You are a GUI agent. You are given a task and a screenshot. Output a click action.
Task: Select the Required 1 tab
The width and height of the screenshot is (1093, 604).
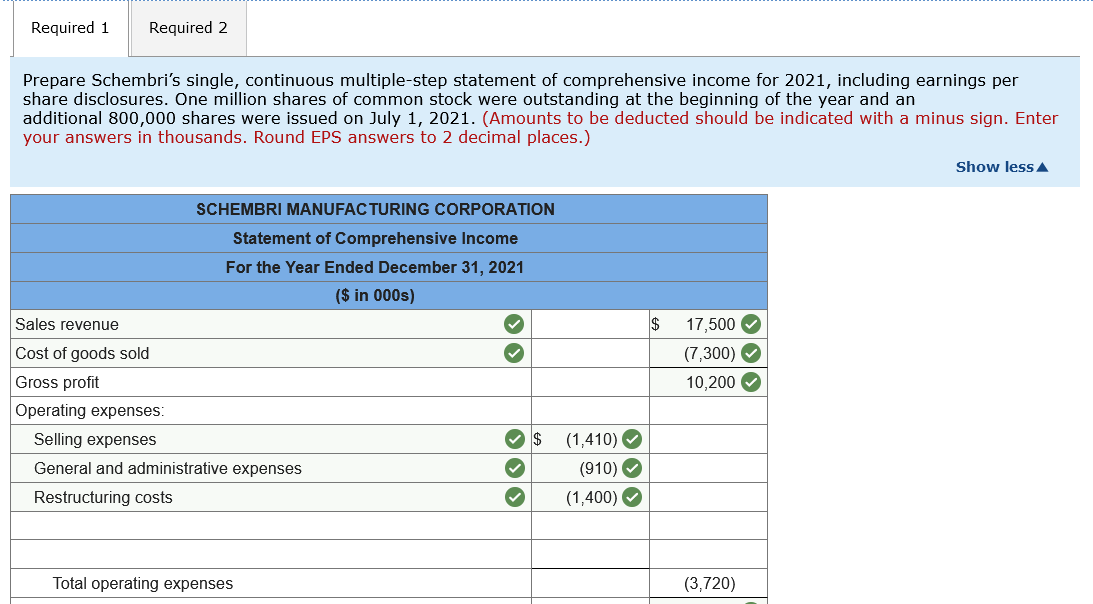point(70,28)
